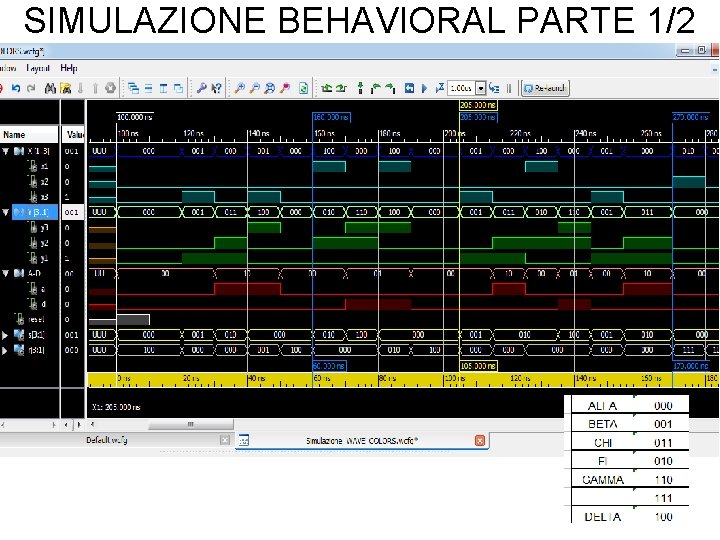Collapse the selected Y[3:1] bus group

click(x=6, y=212)
